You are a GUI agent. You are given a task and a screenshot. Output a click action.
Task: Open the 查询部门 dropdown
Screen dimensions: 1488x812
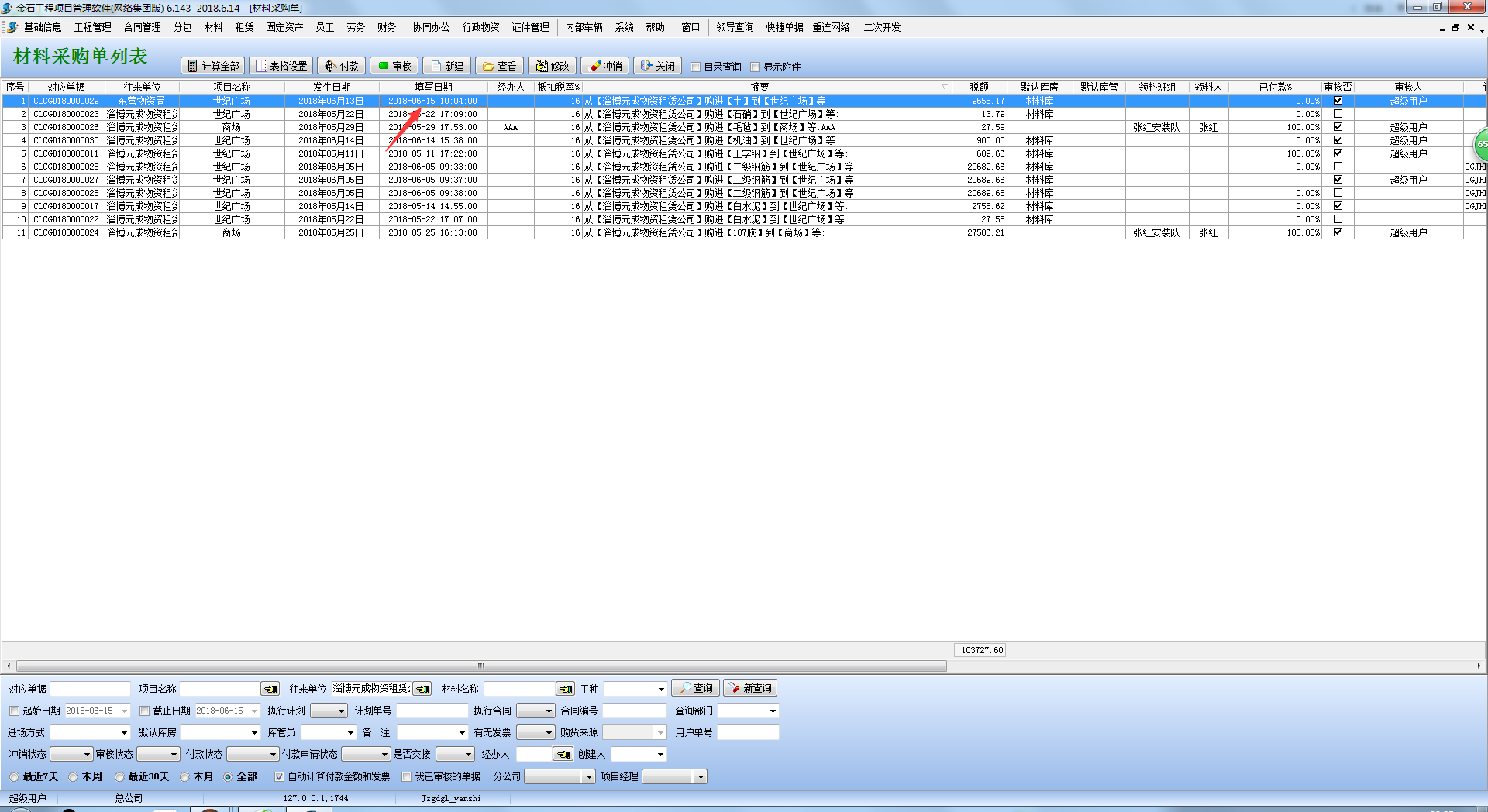pos(773,710)
